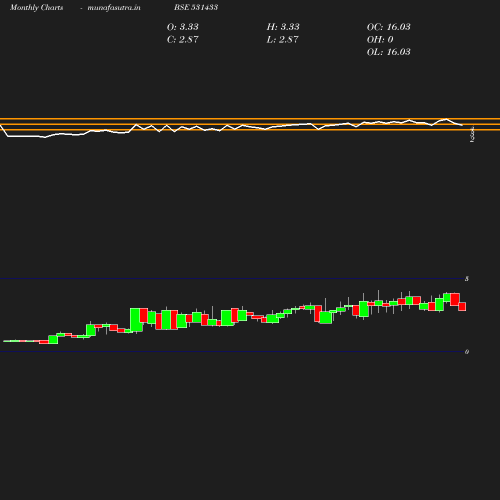Click the munafasutra.in watermark text
The height and width of the screenshot is (500, 500).
(114, 7)
